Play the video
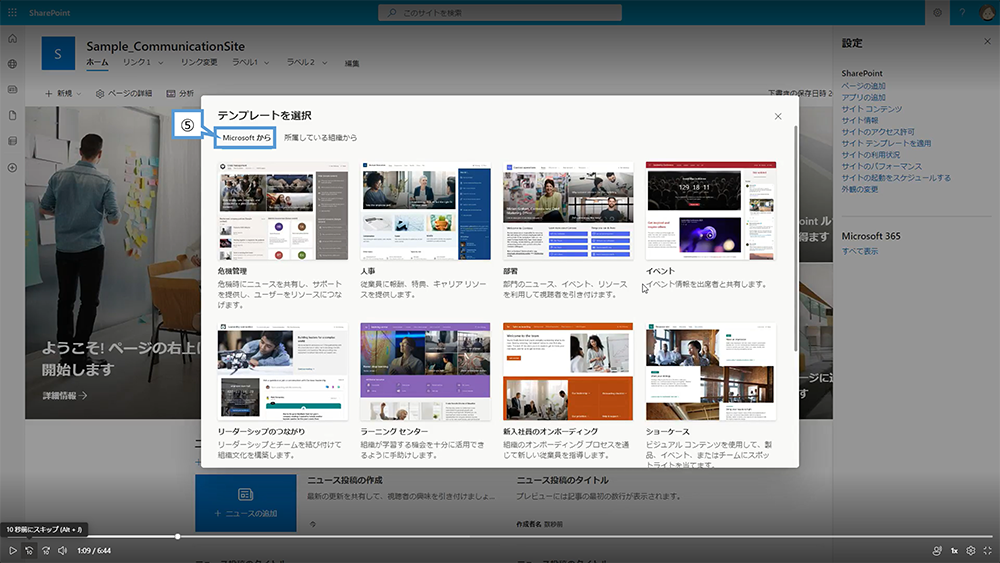 pos(12,550)
